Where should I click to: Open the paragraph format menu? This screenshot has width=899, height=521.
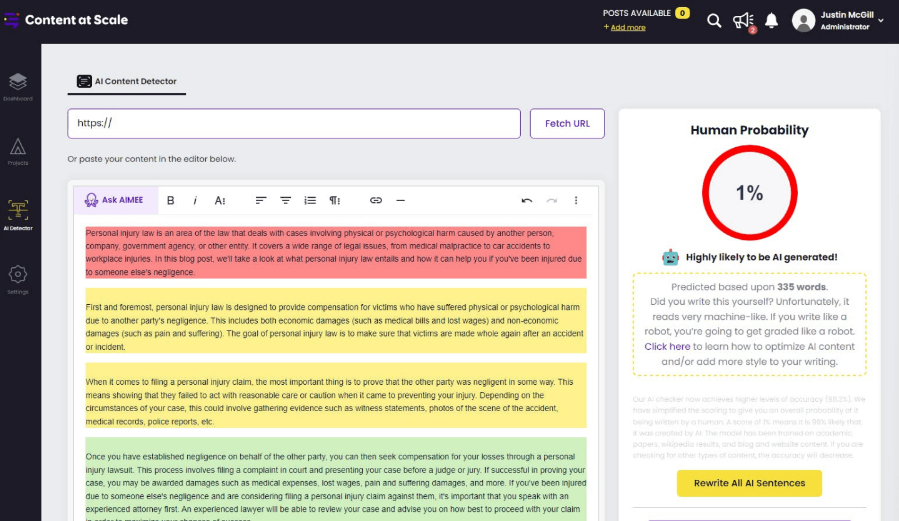pyautogui.click(x=335, y=201)
